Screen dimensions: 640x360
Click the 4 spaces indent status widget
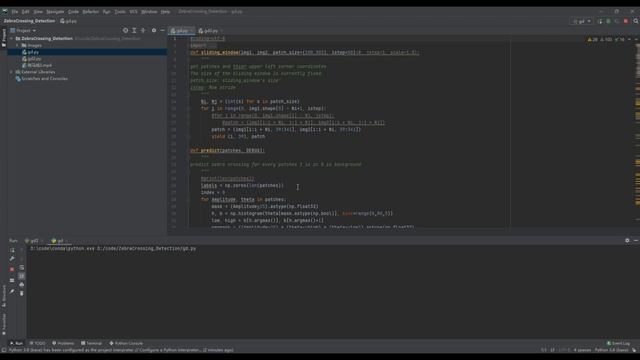tap(582, 350)
